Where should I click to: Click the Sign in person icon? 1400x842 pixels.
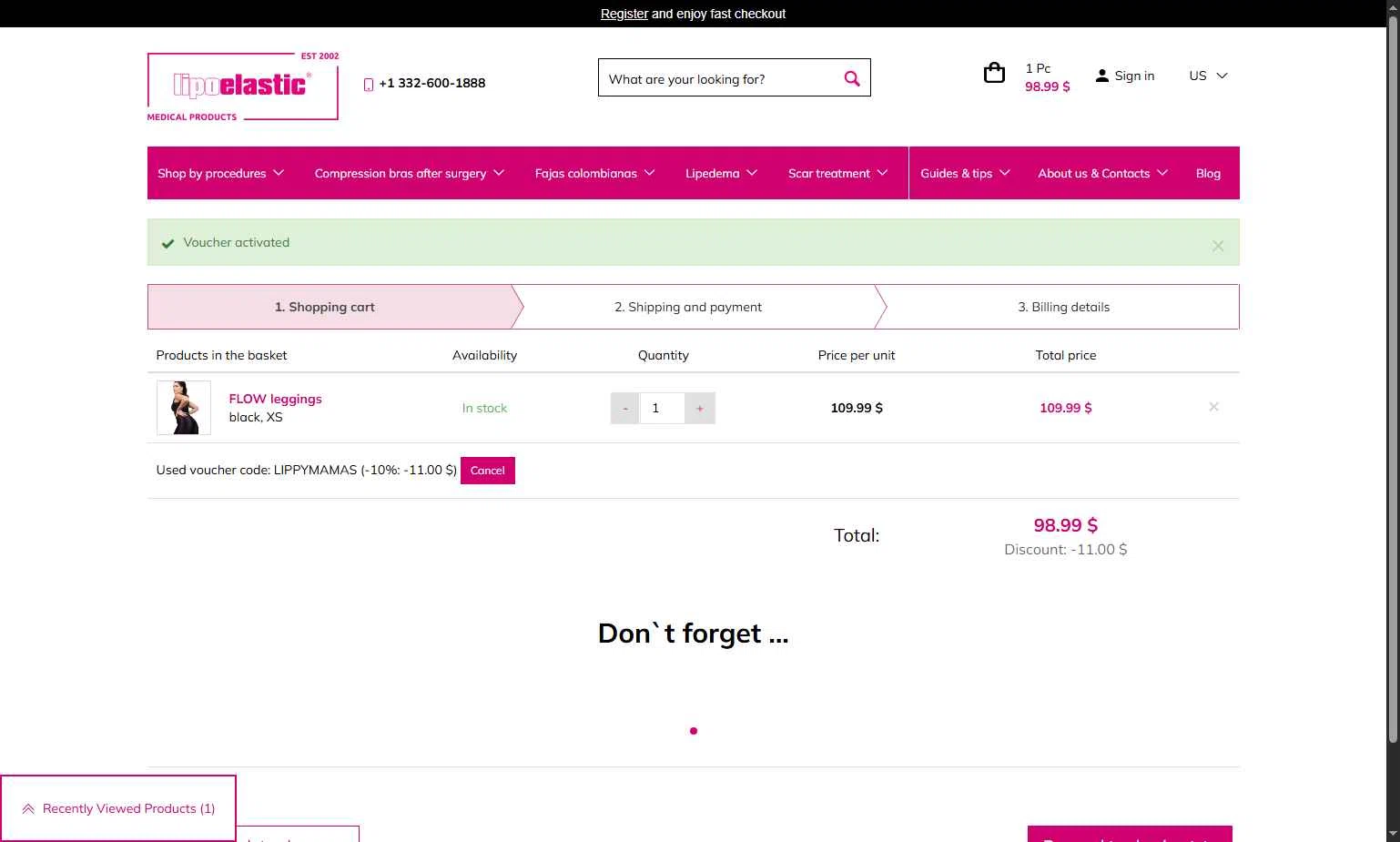(1102, 76)
